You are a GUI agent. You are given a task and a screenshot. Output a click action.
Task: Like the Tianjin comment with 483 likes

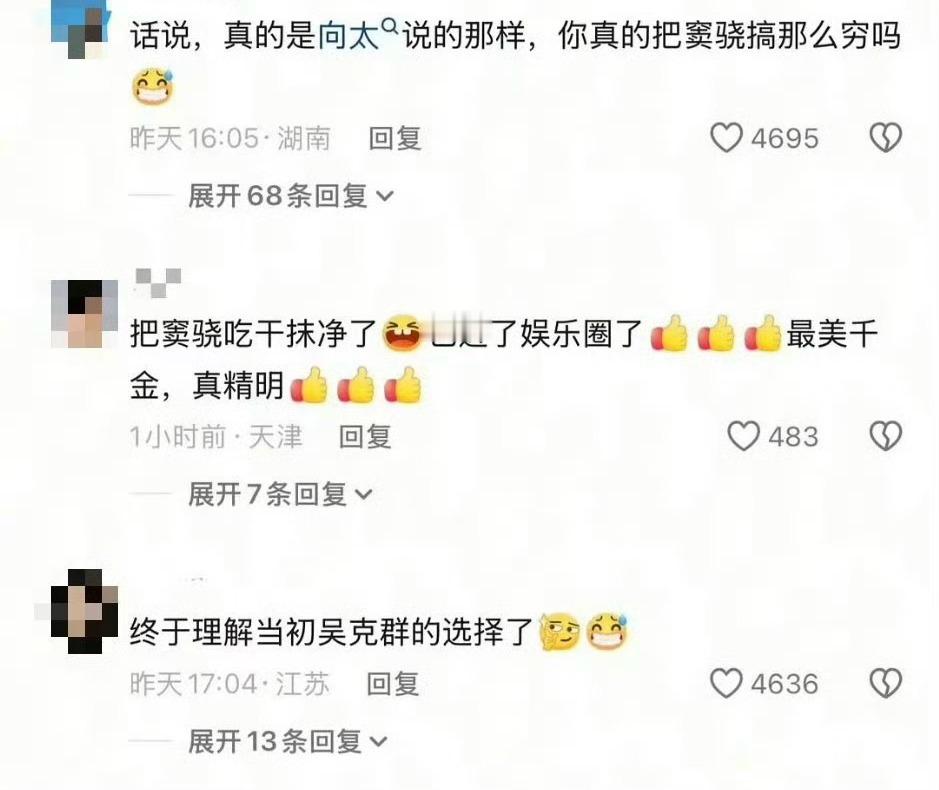click(743, 435)
